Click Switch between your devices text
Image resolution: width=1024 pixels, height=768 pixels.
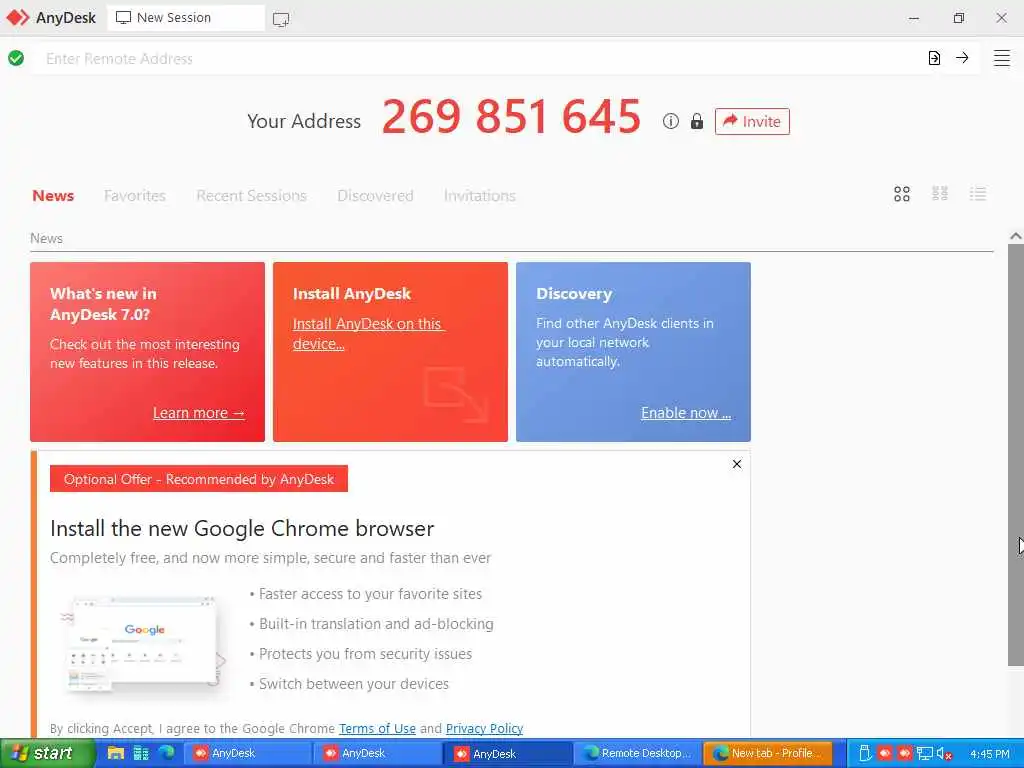click(354, 684)
